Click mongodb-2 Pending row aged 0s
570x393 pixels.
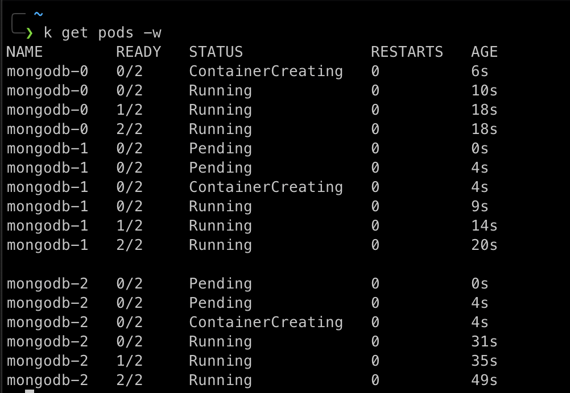pos(252,284)
